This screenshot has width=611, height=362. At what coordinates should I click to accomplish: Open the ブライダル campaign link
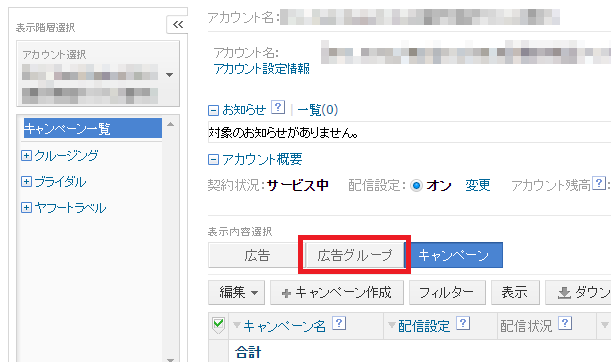[x=60, y=182]
